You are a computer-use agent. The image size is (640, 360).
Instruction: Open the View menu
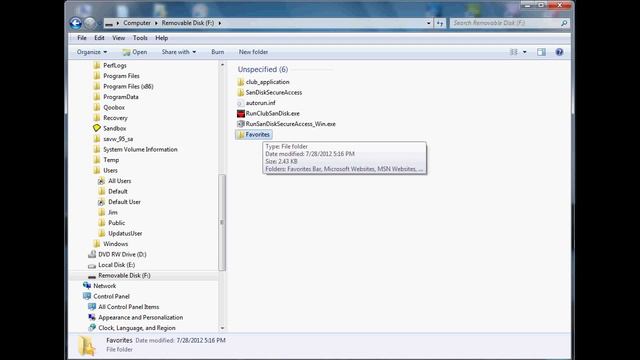pos(118,38)
